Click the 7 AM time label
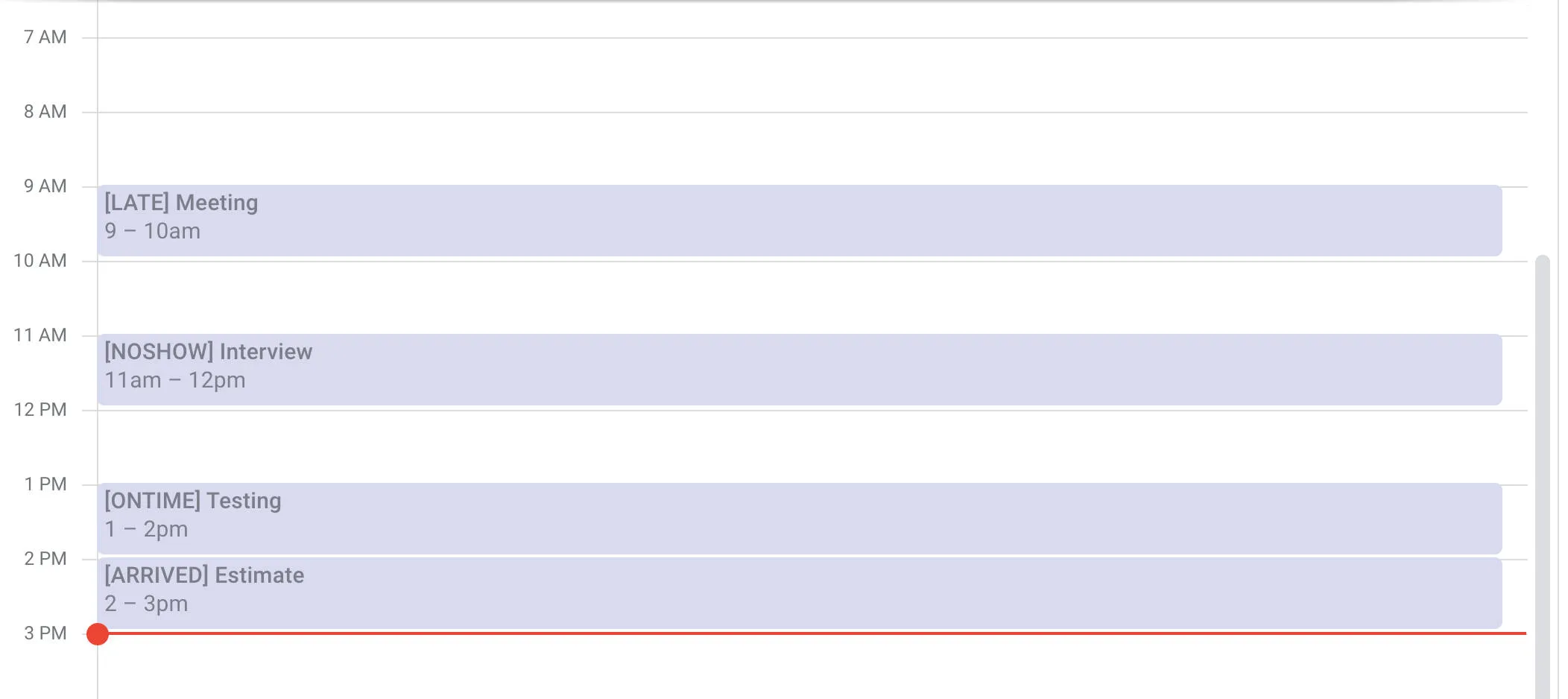Screen dimensions: 1568x699 [x=43, y=37]
